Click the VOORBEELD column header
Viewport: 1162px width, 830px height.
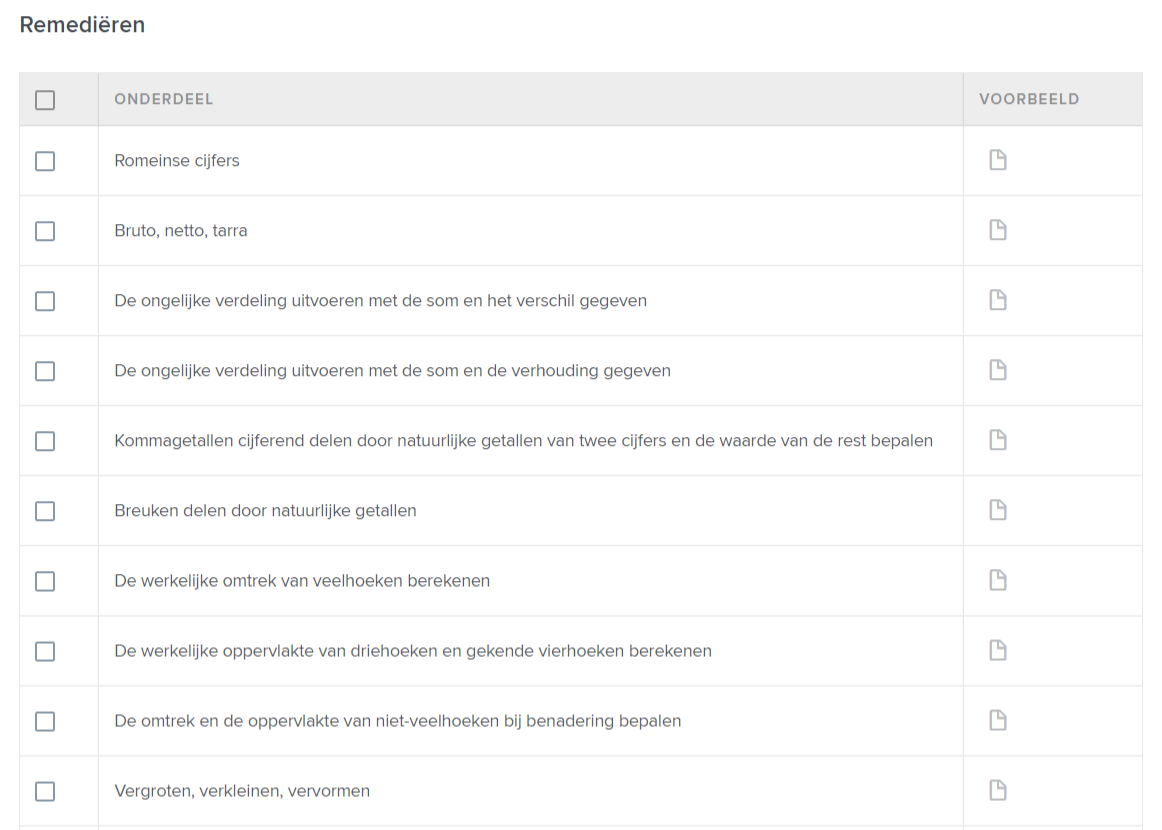click(1029, 99)
